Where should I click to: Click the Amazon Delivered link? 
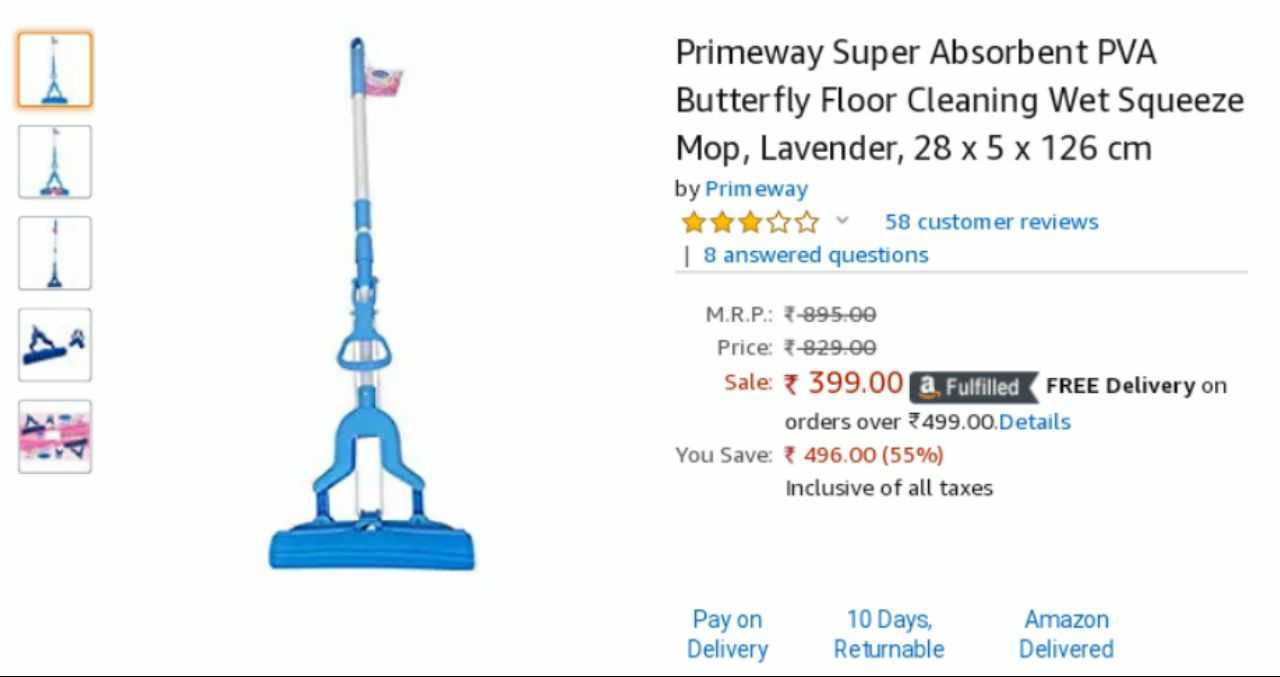[x=1066, y=634]
